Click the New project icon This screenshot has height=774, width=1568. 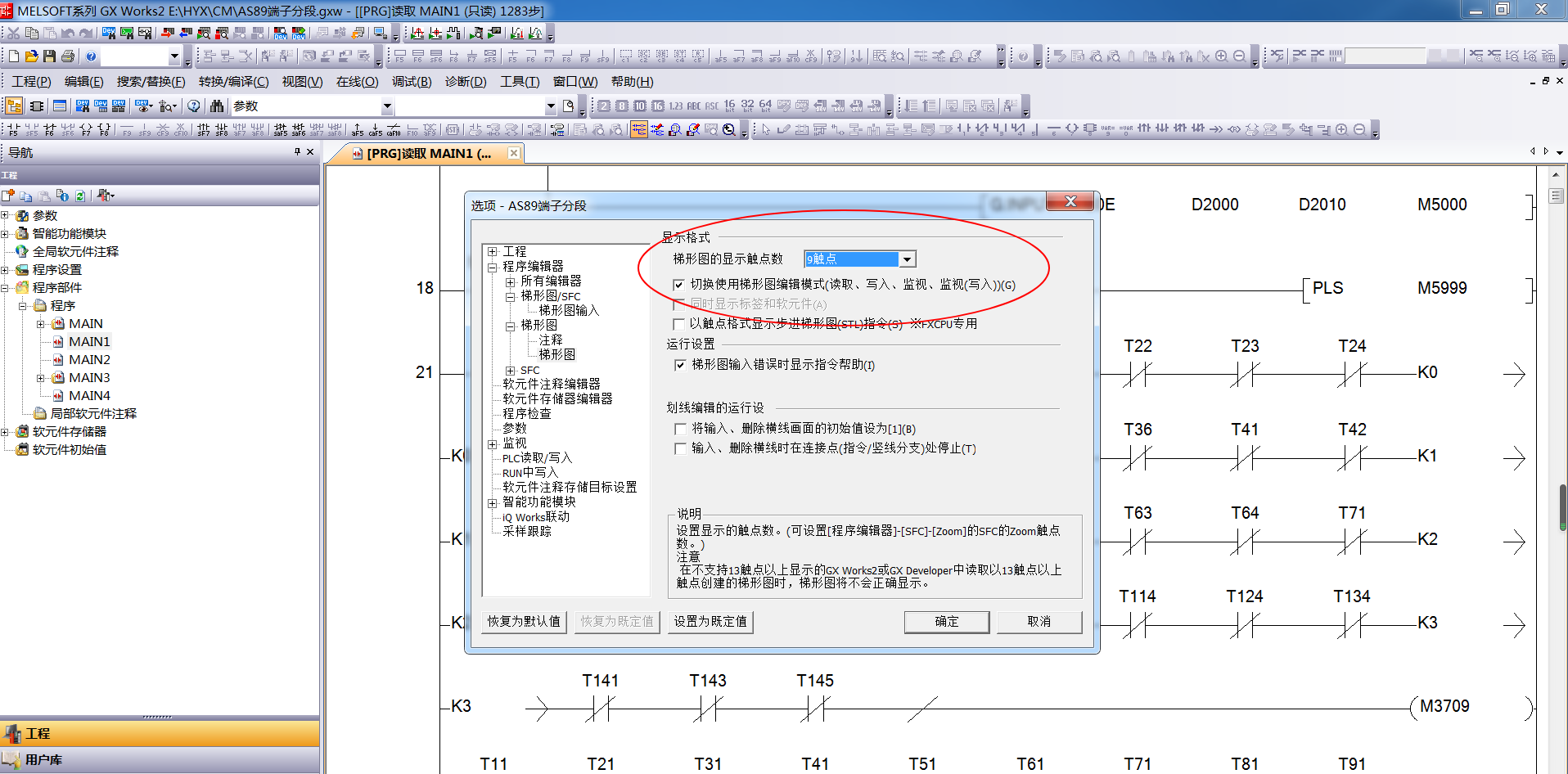(13, 56)
